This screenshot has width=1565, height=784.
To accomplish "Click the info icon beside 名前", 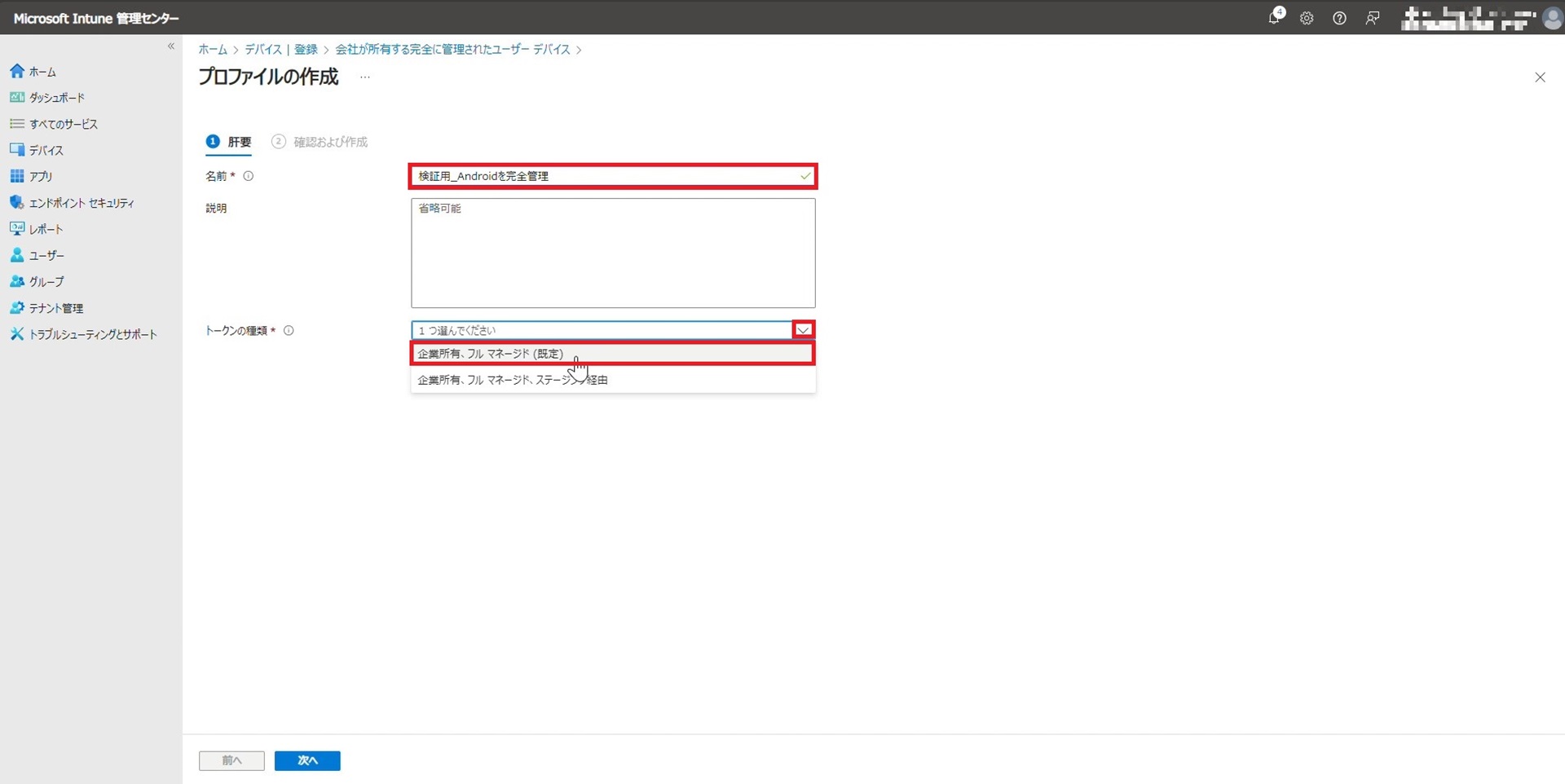I will [249, 176].
